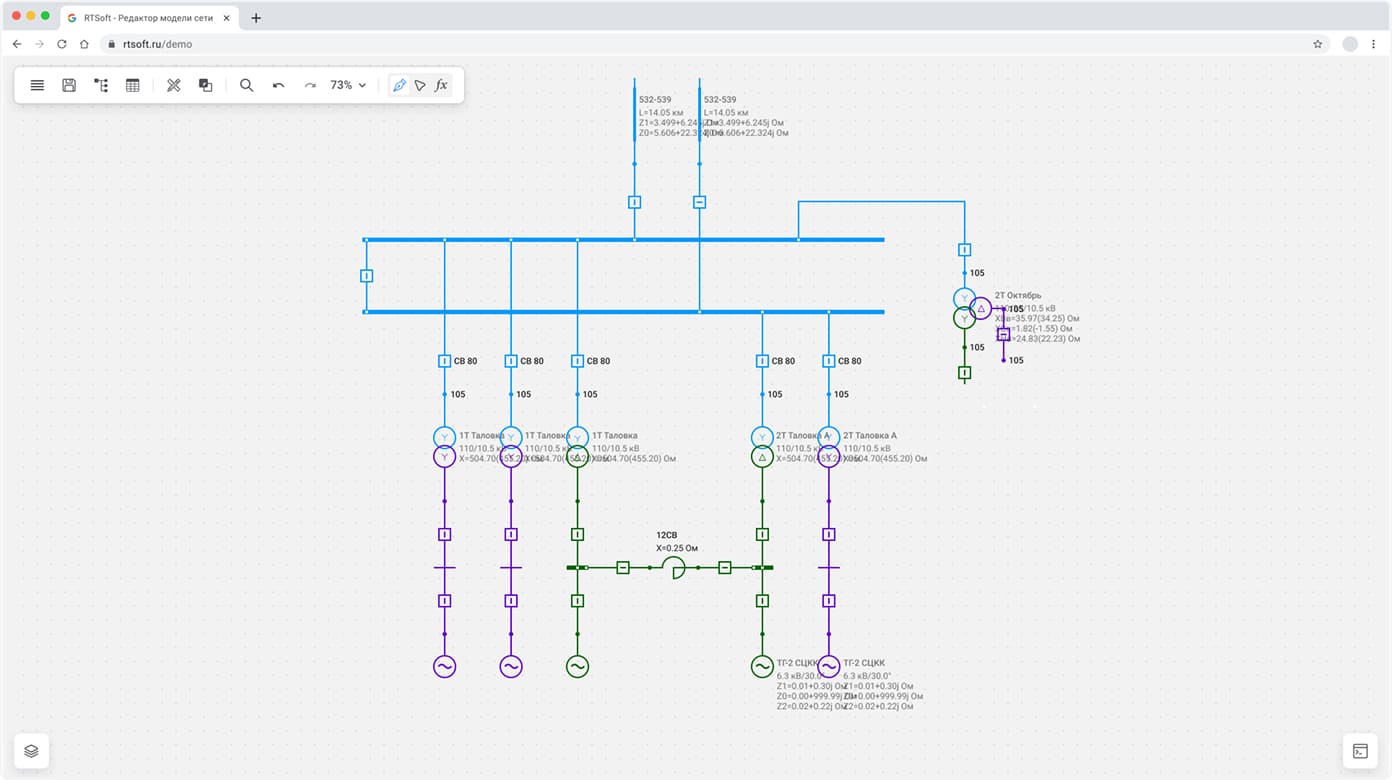Select the 12CB reactor element
Screen dimensions: 1392x780
(x=674, y=568)
